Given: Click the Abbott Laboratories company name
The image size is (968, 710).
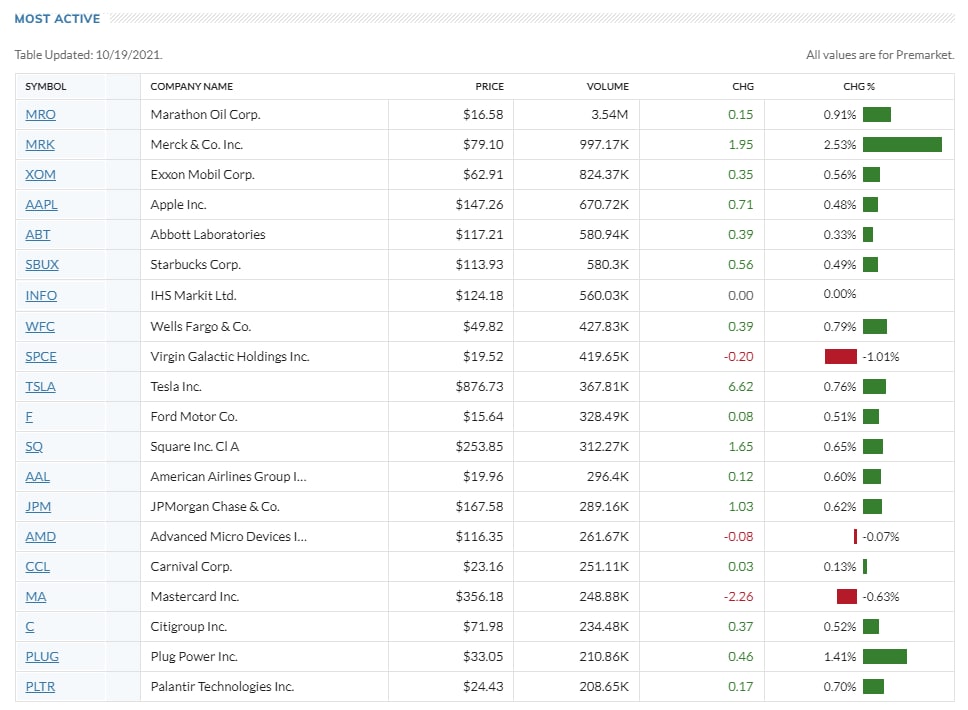Looking at the screenshot, I should pos(208,235).
